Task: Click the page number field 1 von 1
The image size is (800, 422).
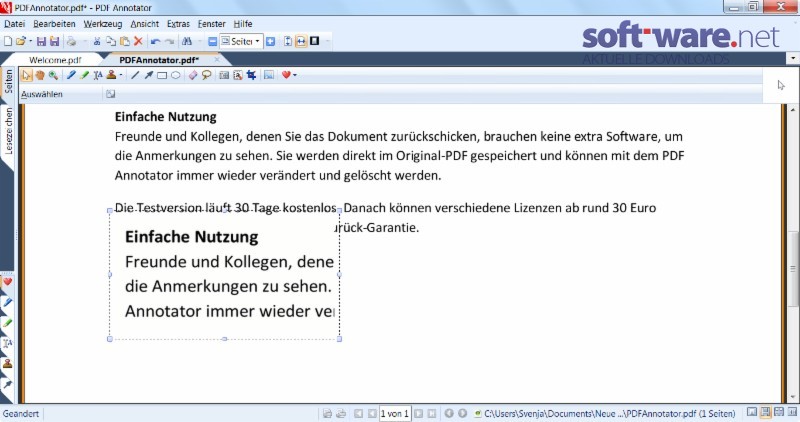Action: point(395,413)
